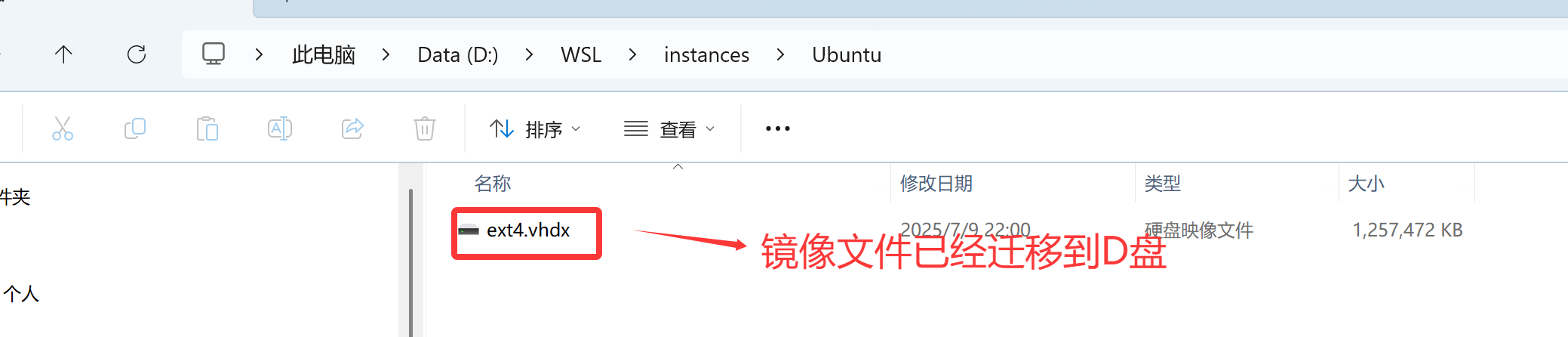The width and height of the screenshot is (1568, 337).
Task: Click the monitor icon in address bar
Action: pos(214,54)
